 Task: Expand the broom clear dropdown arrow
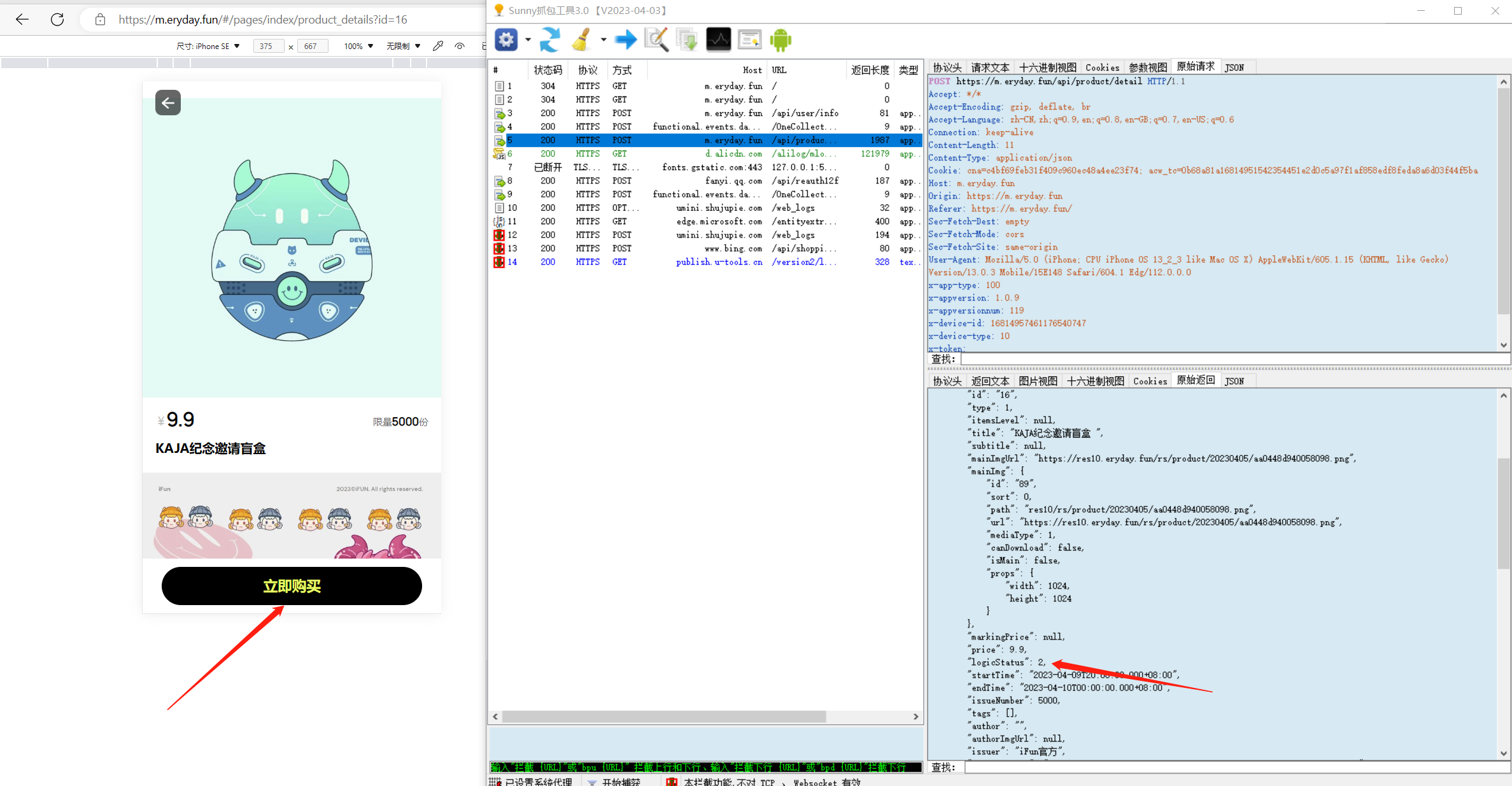tap(603, 40)
